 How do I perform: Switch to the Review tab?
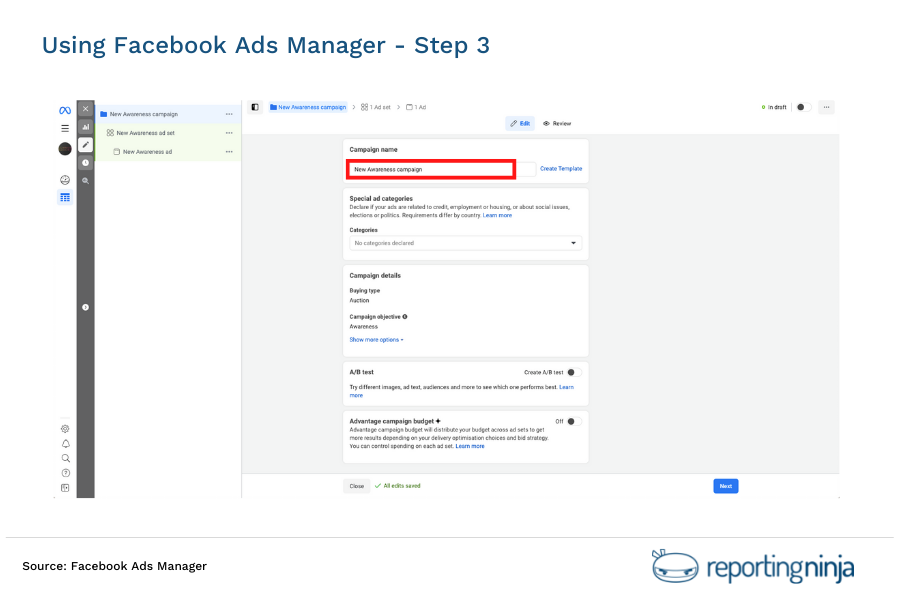point(557,123)
